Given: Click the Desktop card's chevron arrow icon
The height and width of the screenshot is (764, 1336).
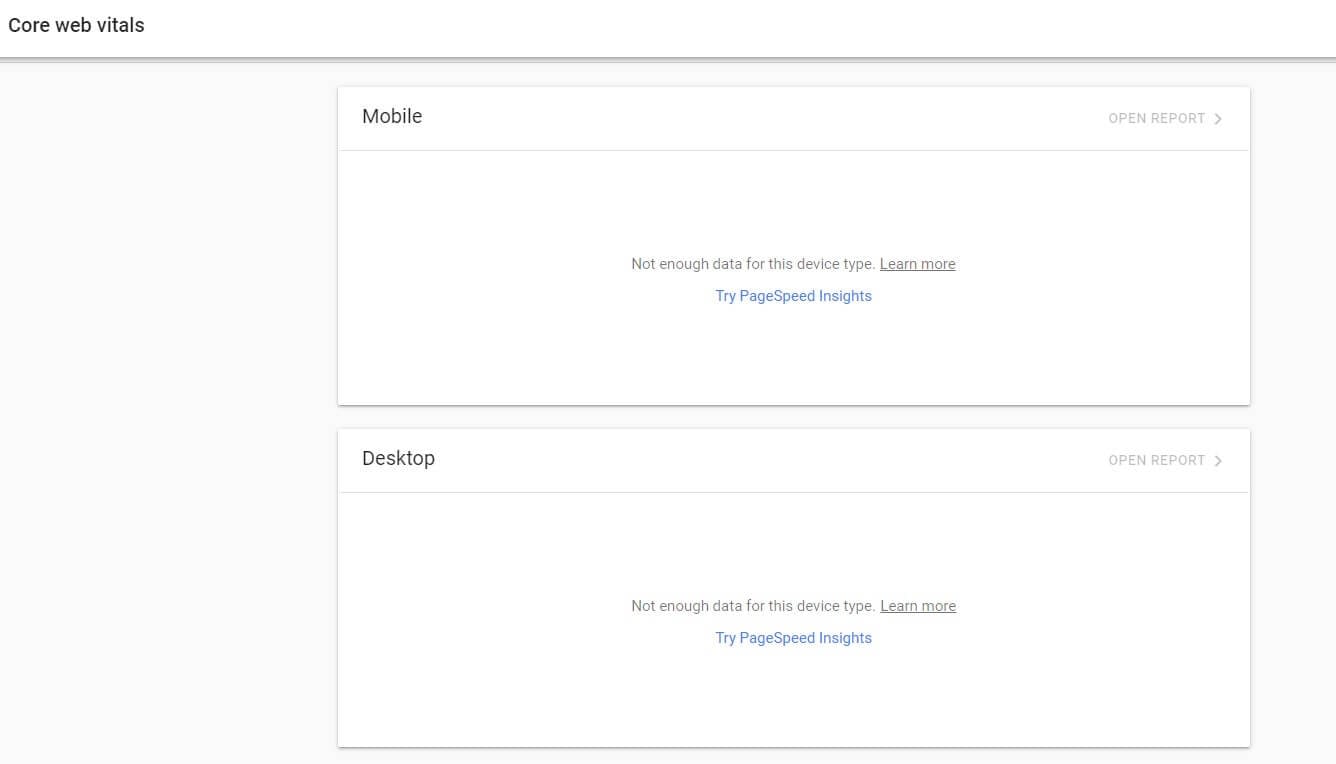Looking at the screenshot, I should click(x=1218, y=460).
